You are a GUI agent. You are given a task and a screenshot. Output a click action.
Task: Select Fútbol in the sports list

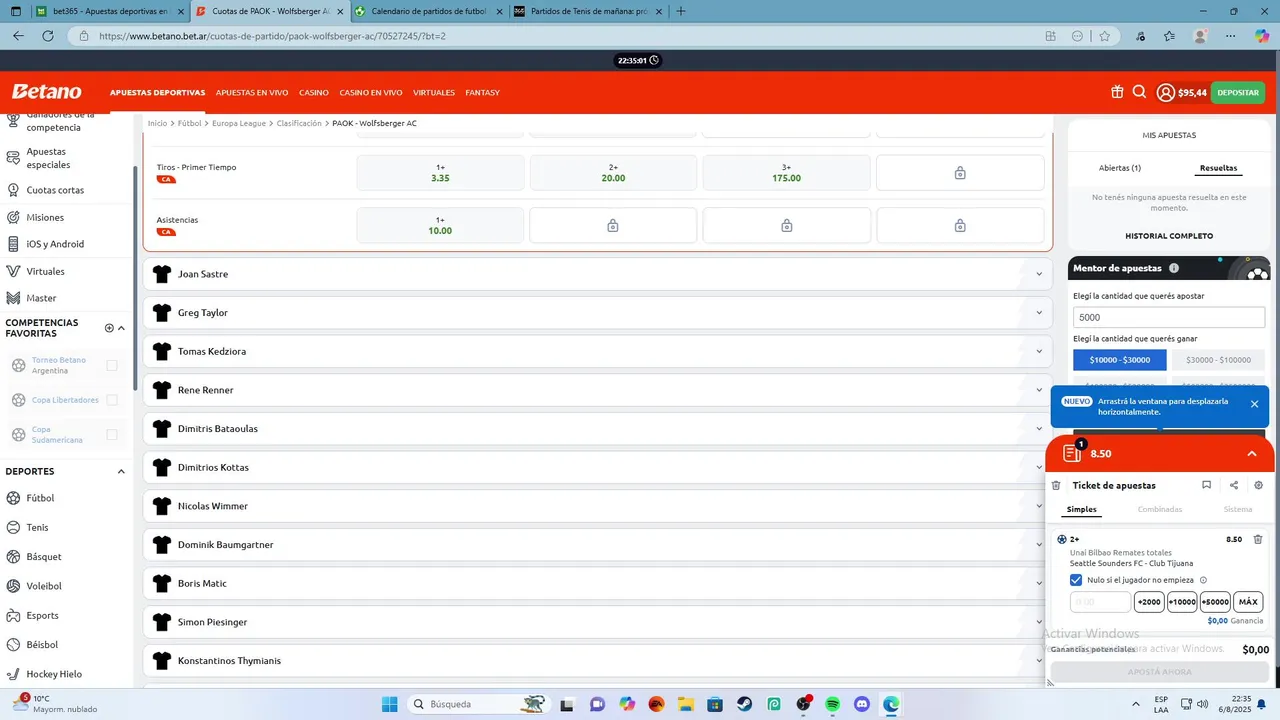pyautogui.click(x=40, y=498)
